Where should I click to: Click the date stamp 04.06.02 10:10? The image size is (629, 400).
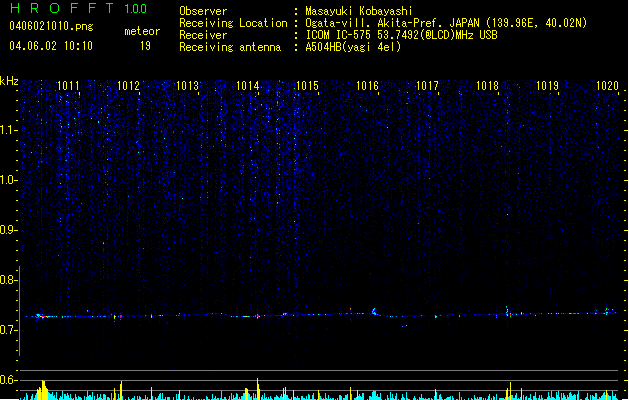tap(51, 46)
